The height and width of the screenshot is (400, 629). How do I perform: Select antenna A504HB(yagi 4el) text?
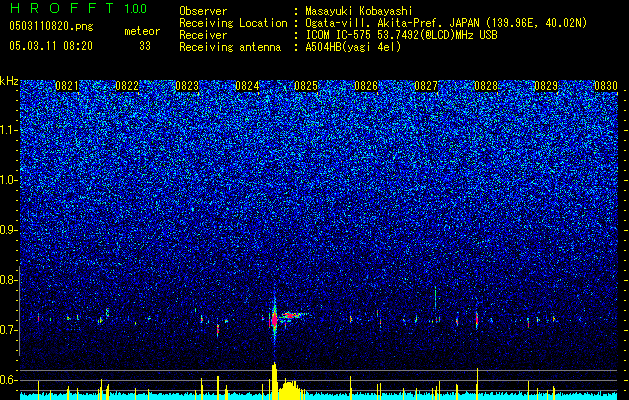click(x=353, y=47)
